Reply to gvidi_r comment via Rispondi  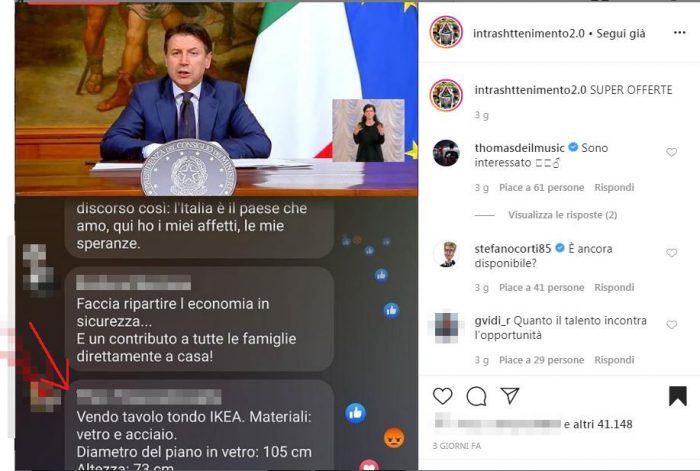(x=614, y=360)
